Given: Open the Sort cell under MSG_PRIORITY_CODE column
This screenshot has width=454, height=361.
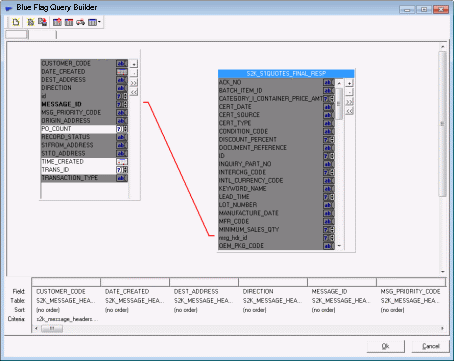Looking at the screenshot, I should click(411, 310).
